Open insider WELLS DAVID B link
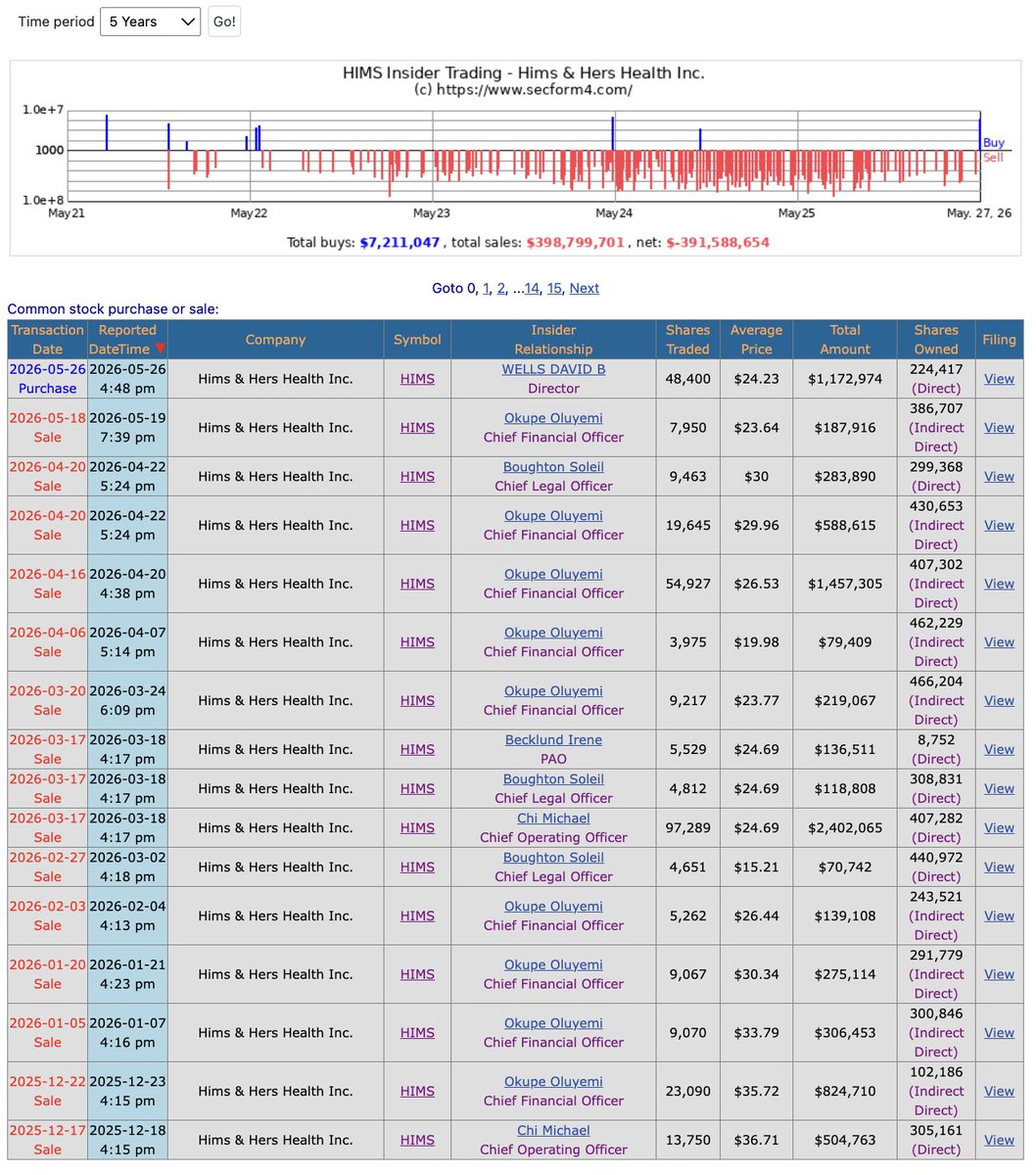This screenshot has width=1036, height=1175. 553,369
